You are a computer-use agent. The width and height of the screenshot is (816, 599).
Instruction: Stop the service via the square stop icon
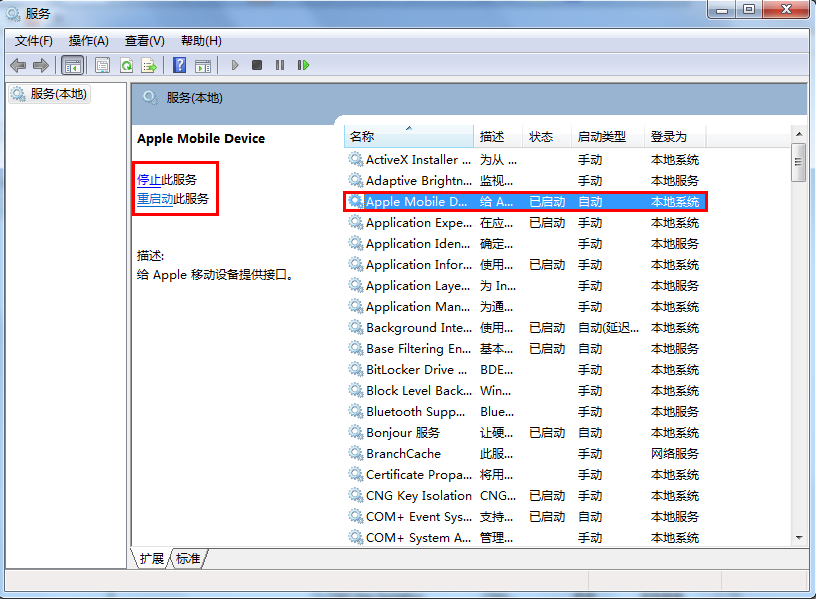(x=257, y=65)
